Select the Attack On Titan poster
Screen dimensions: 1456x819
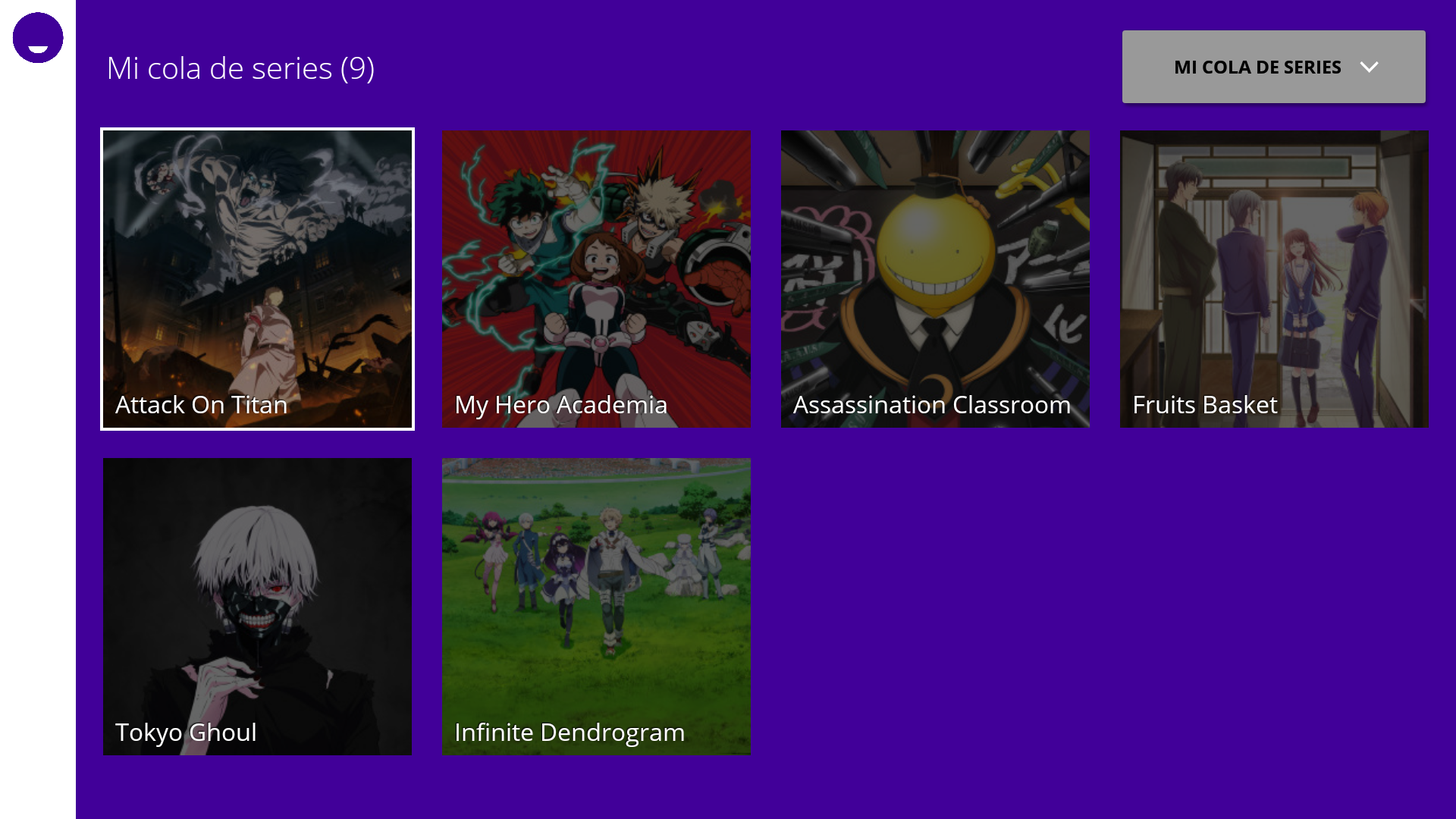pyautogui.click(x=257, y=278)
